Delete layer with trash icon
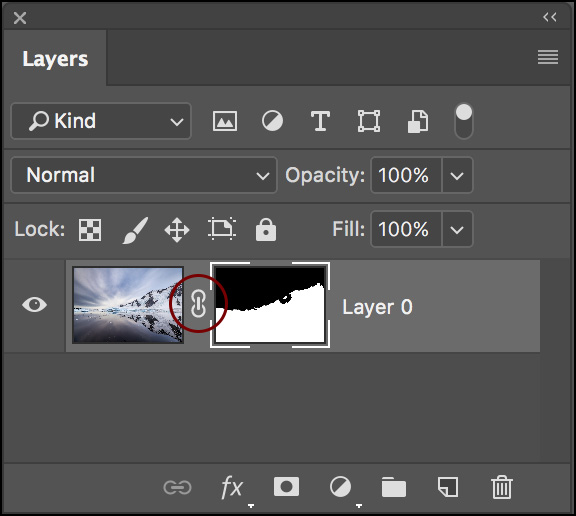Screen dimensions: 576x516 [x=502, y=487]
